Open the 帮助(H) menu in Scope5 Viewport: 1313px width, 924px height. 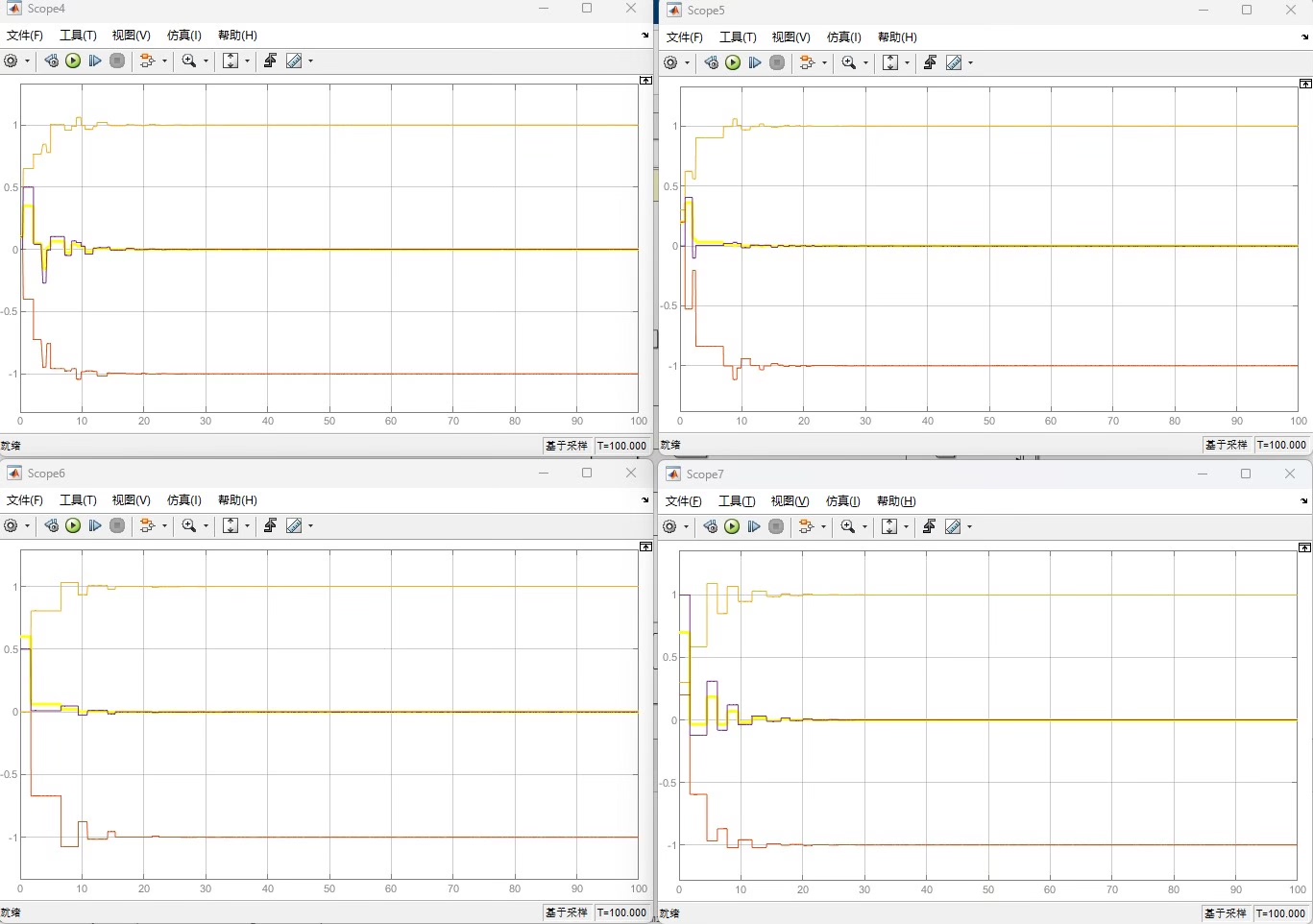897,36
